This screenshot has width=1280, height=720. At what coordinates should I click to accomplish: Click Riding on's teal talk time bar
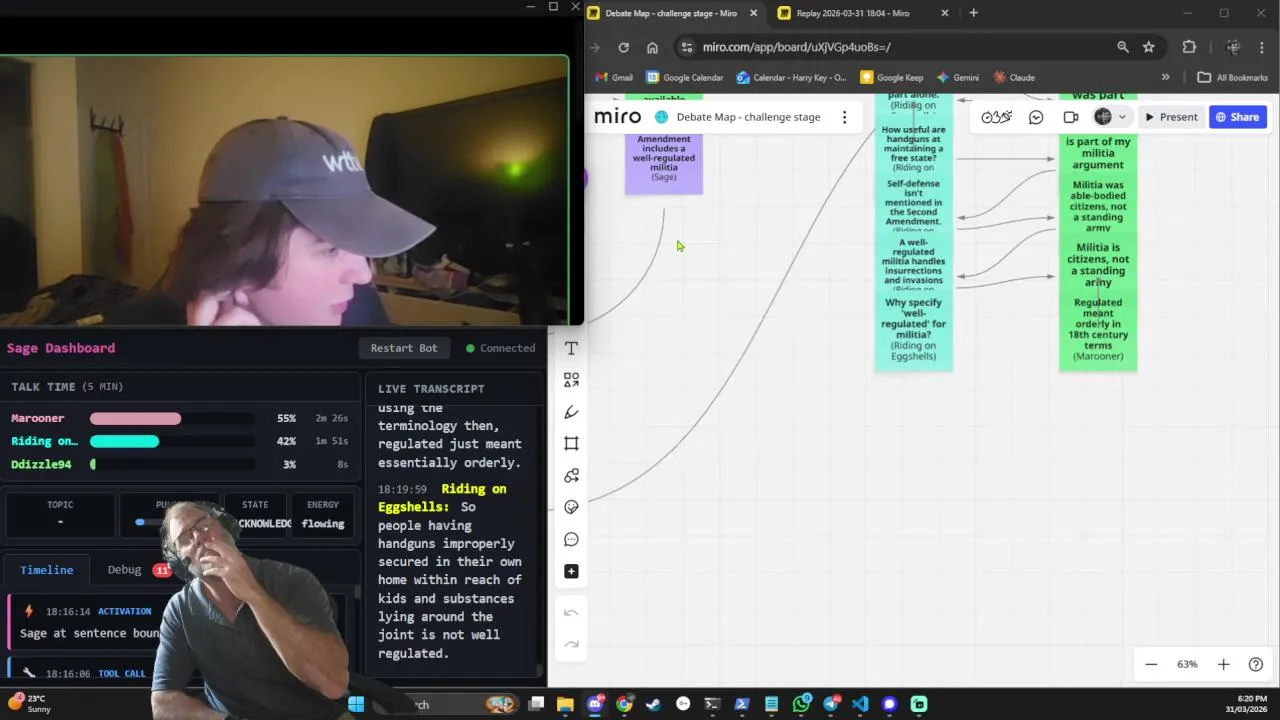(125, 441)
